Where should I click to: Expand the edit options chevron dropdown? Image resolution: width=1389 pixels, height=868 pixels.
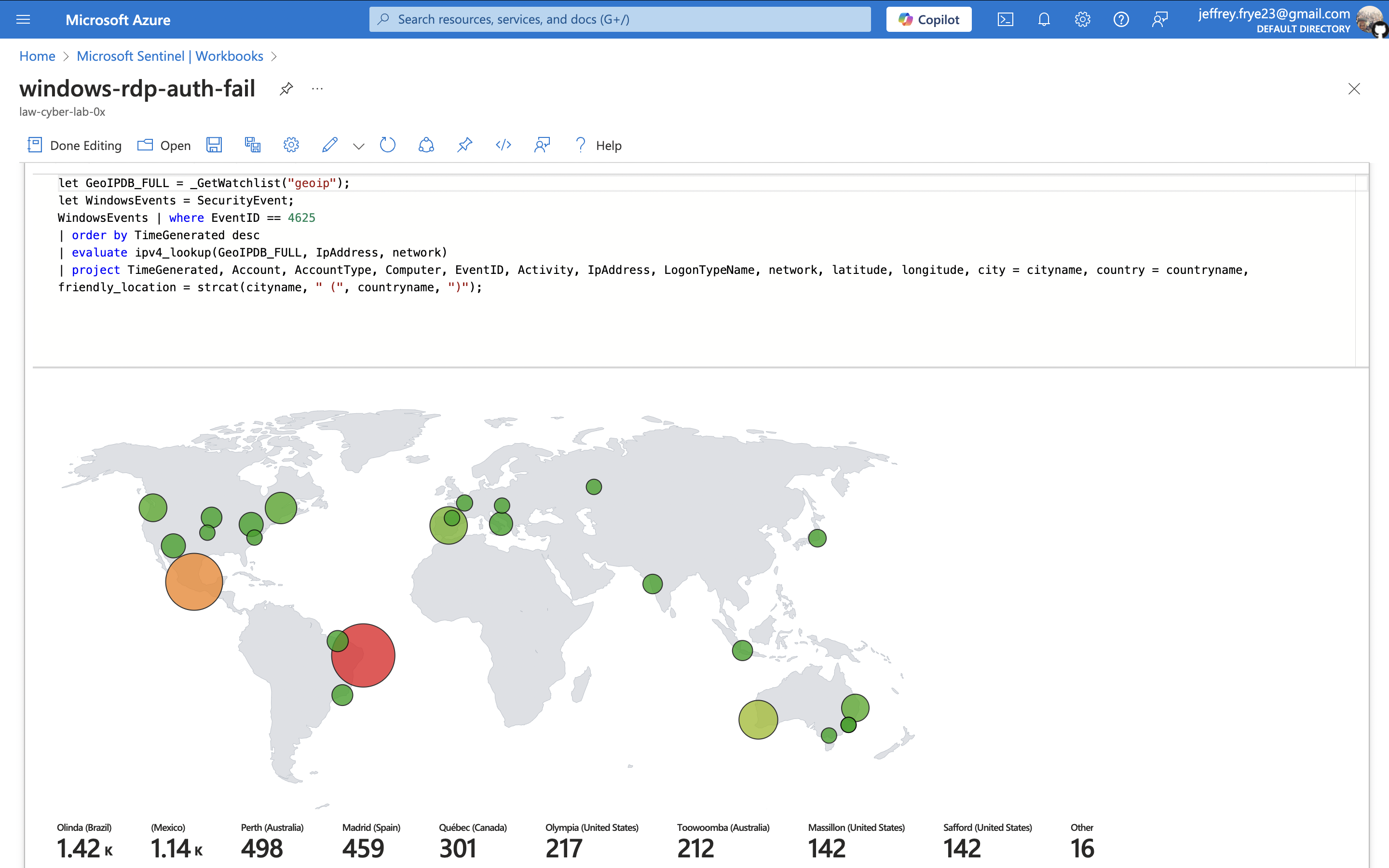358,145
